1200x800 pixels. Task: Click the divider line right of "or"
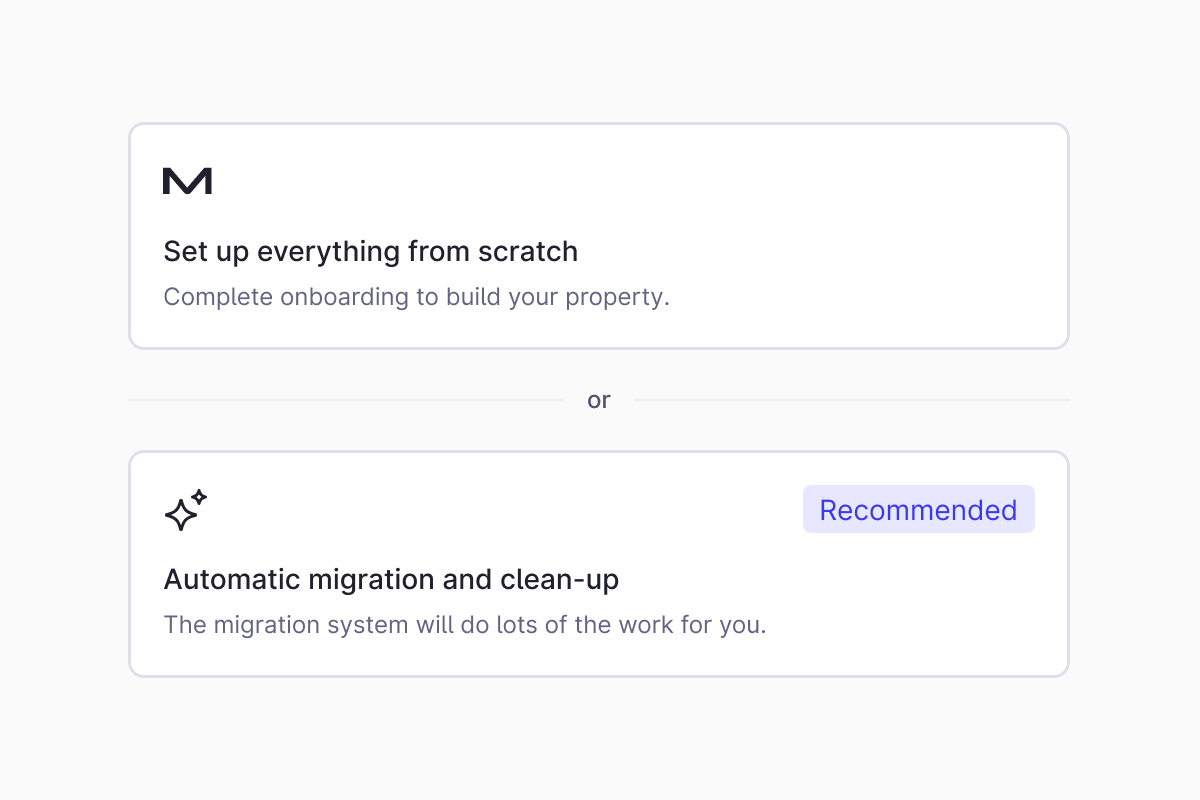tap(852, 400)
